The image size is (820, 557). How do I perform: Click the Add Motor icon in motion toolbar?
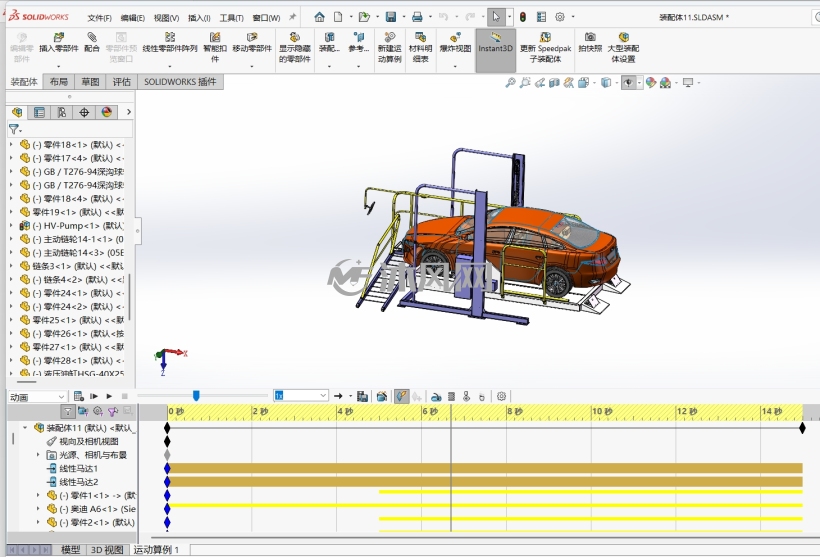[x=436, y=396]
